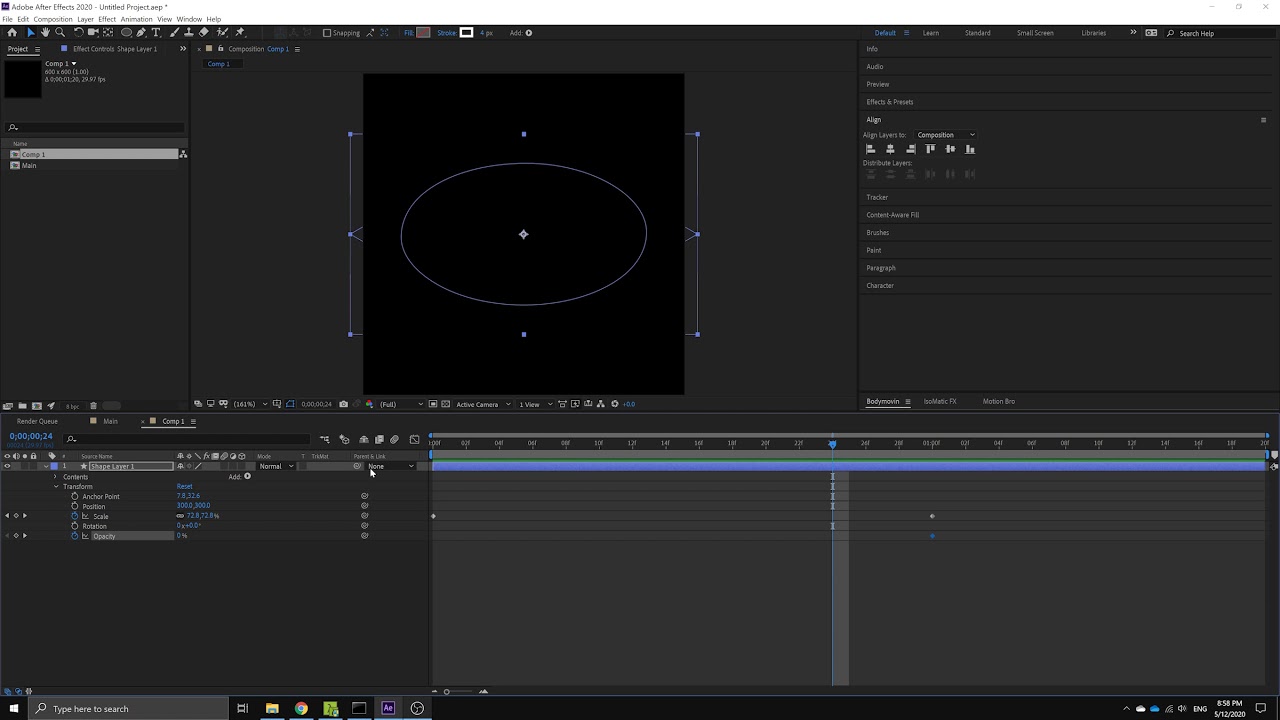Viewport: 1280px width, 720px height.
Task: Expand the Contents group
Action: pyautogui.click(x=55, y=477)
